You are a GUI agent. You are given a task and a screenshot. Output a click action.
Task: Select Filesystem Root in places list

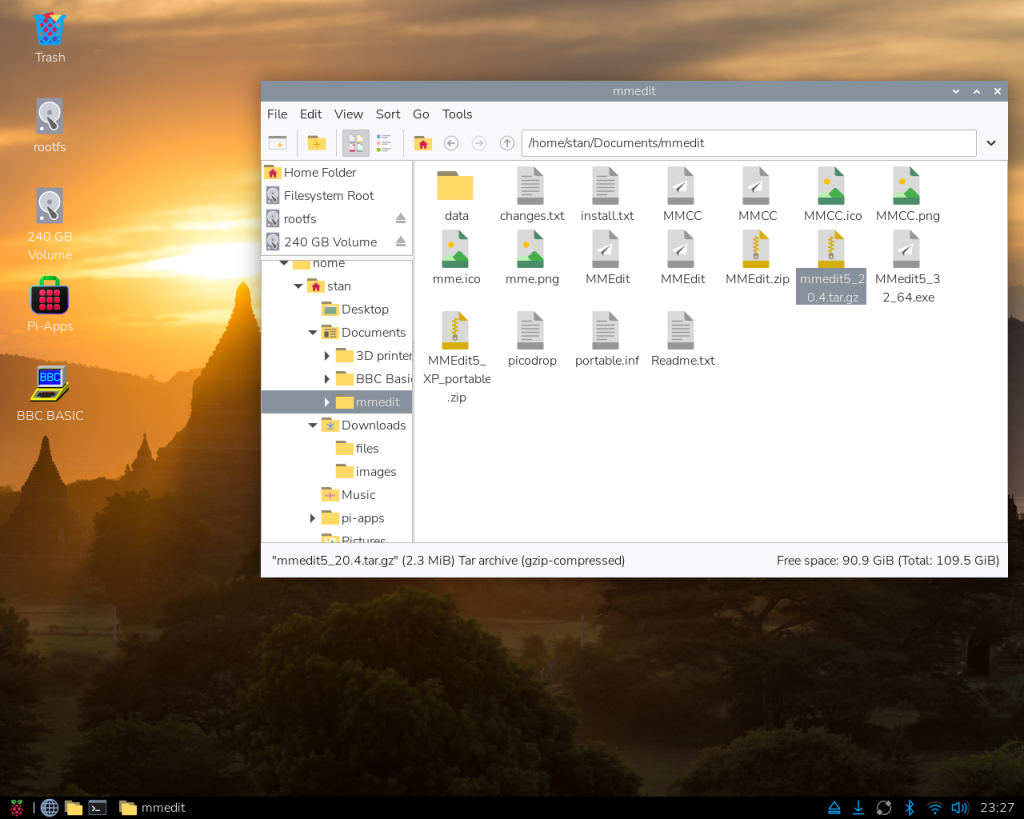[x=328, y=196]
